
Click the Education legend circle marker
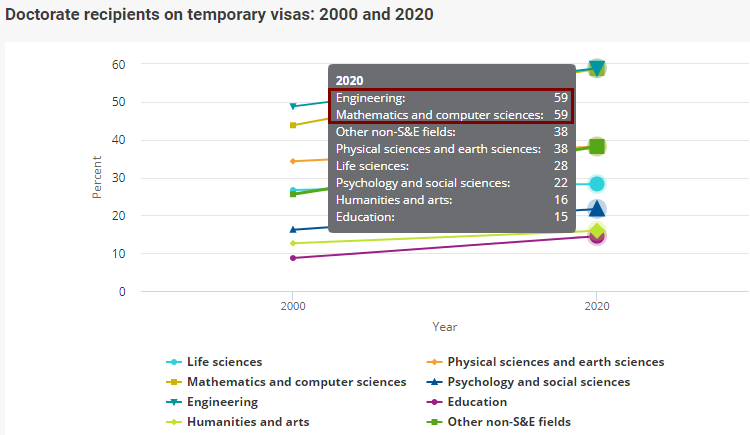tap(434, 402)
